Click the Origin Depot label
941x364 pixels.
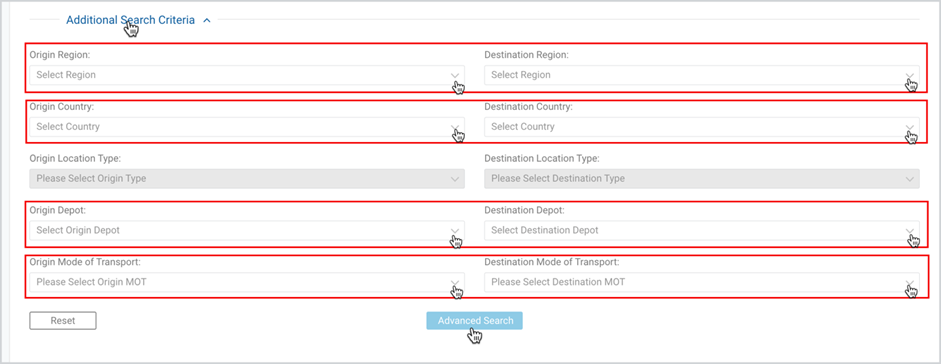58,210
